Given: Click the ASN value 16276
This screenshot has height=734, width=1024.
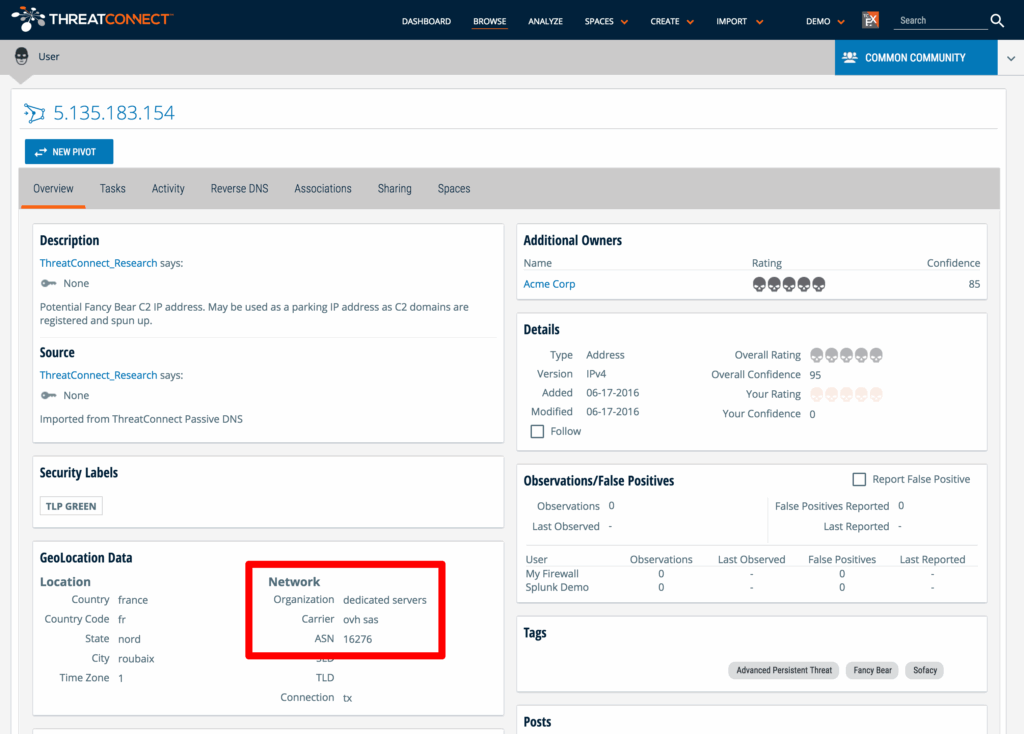Looking at the screenshot, I should [x=357, y=639].
